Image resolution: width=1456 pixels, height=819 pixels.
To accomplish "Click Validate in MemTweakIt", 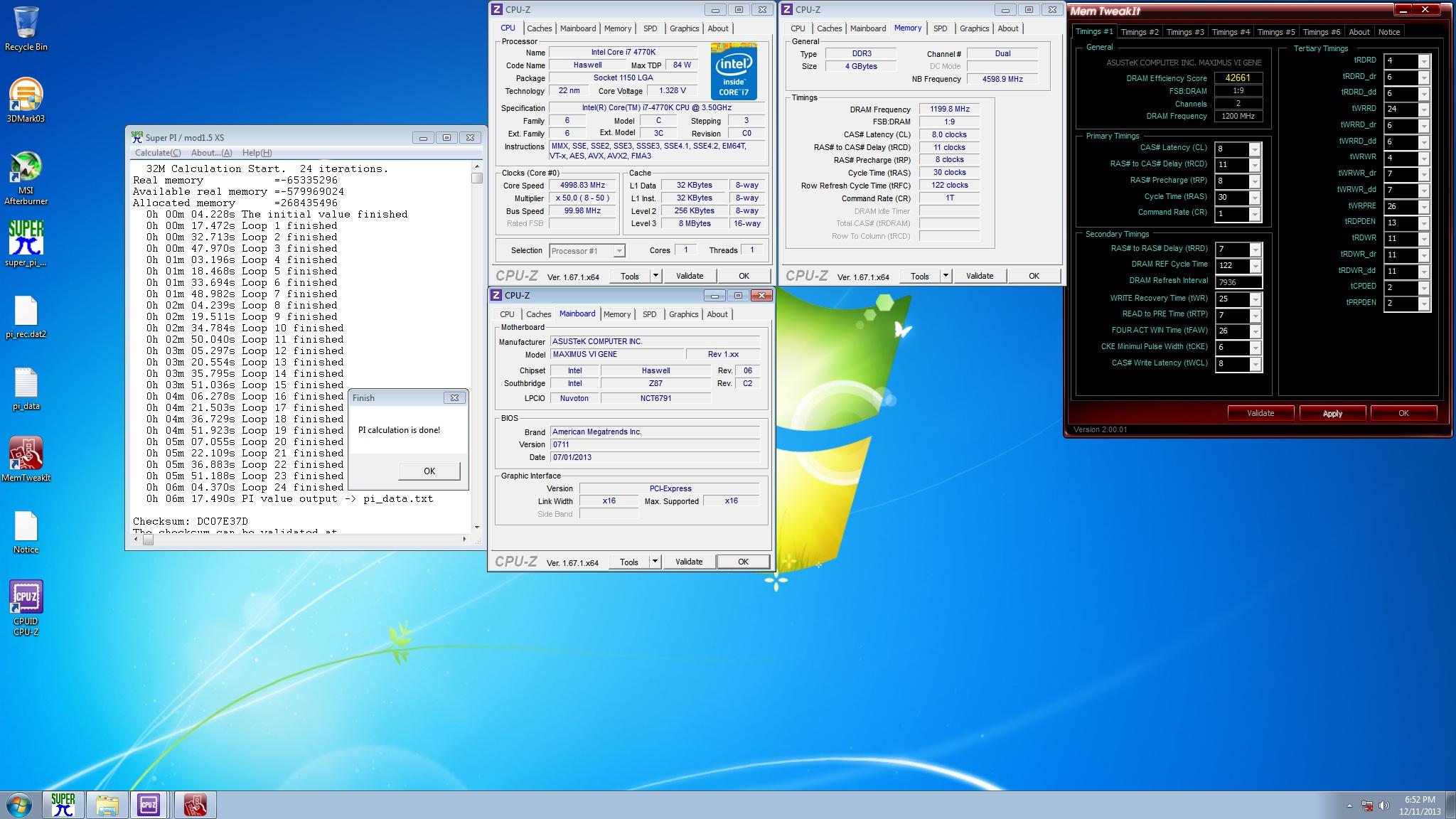I will click(x=1260, y=413).
